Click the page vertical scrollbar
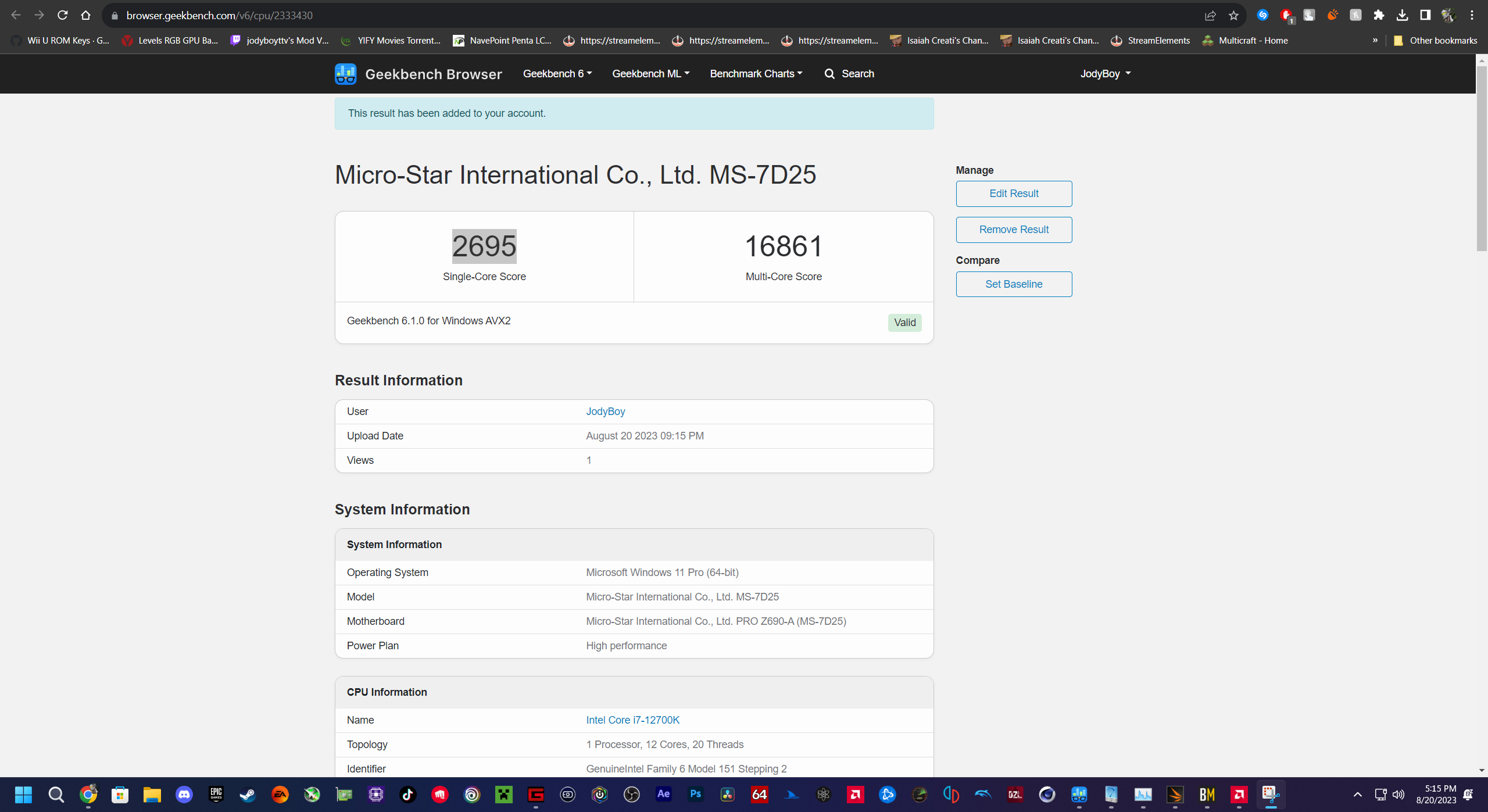 pos(1482,158)
